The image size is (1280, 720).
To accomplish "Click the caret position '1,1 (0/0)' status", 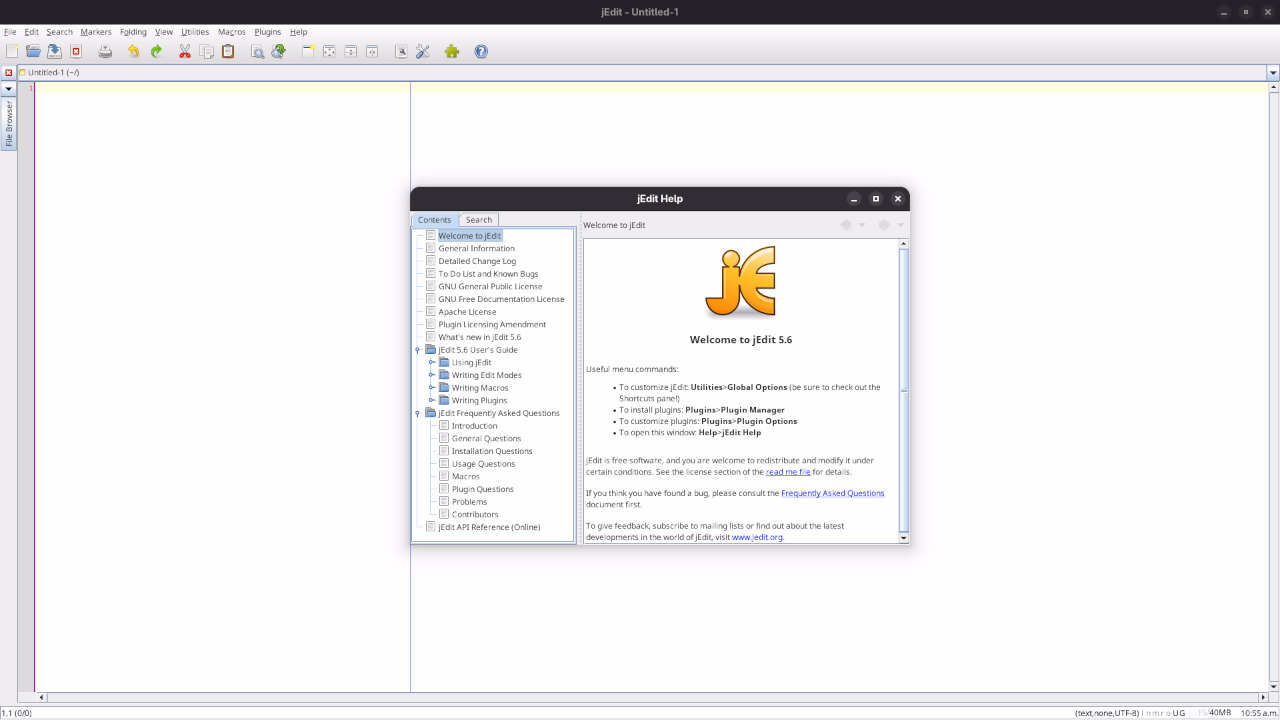I will [17, 713].
